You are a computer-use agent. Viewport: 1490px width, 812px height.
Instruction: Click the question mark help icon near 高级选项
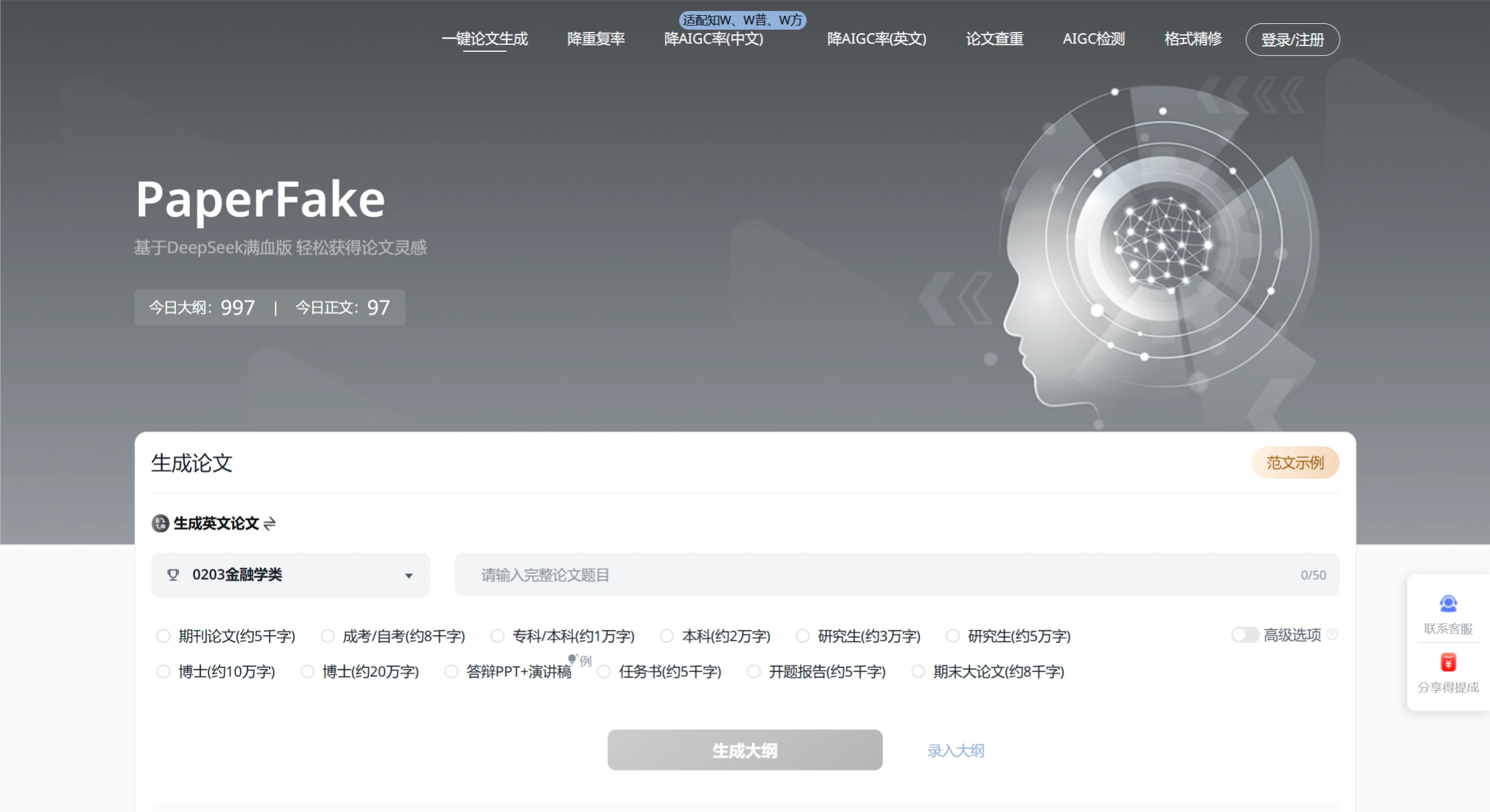[x=1332, y=635]
